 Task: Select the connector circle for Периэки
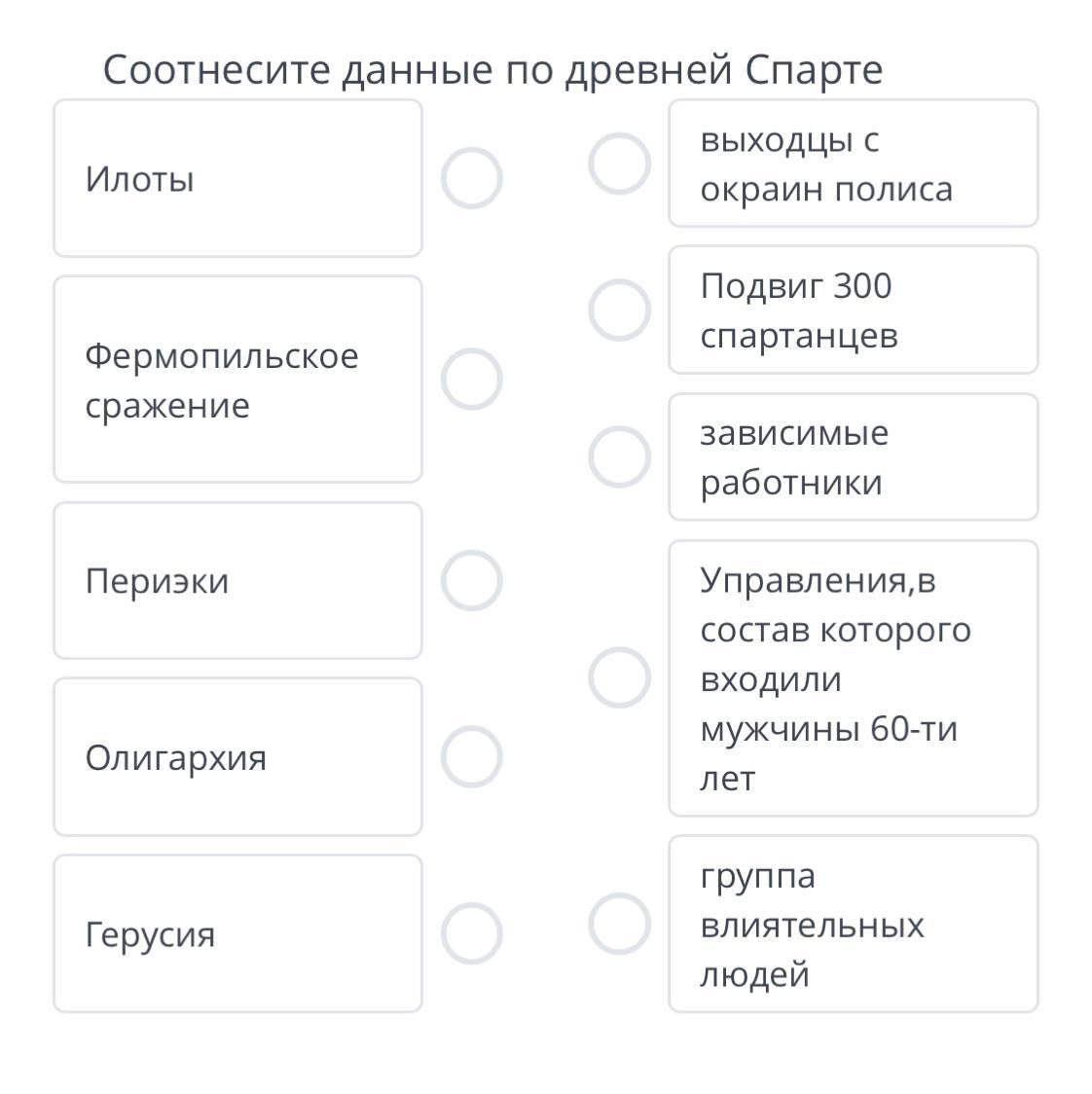[x=472, y=581]
